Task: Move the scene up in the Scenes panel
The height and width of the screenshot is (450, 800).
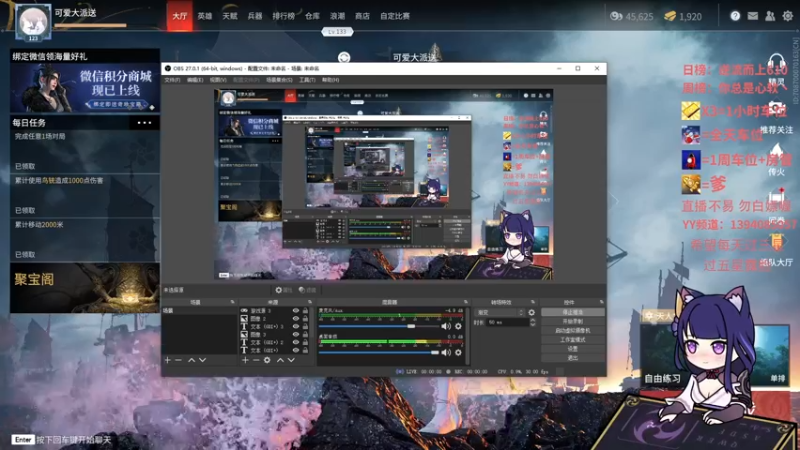Action: (191, 360)
